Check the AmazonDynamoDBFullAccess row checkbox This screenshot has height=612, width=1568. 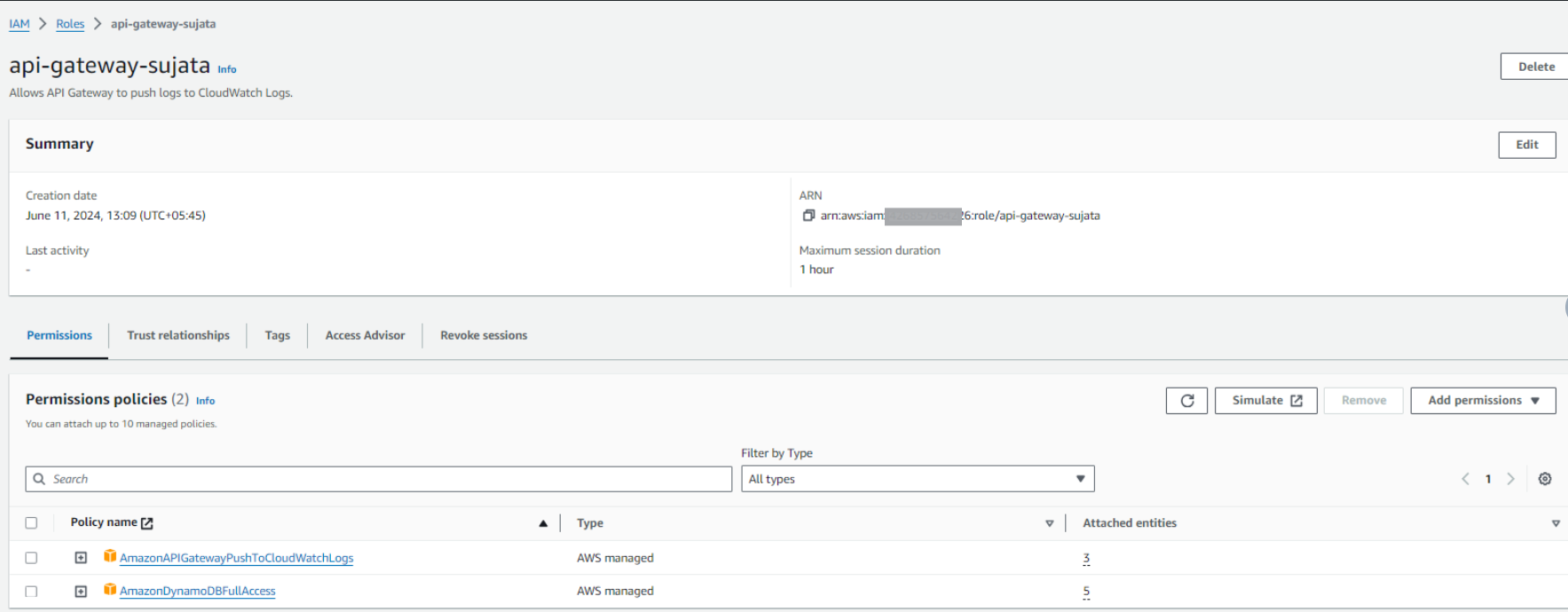[x=32, y=592]
